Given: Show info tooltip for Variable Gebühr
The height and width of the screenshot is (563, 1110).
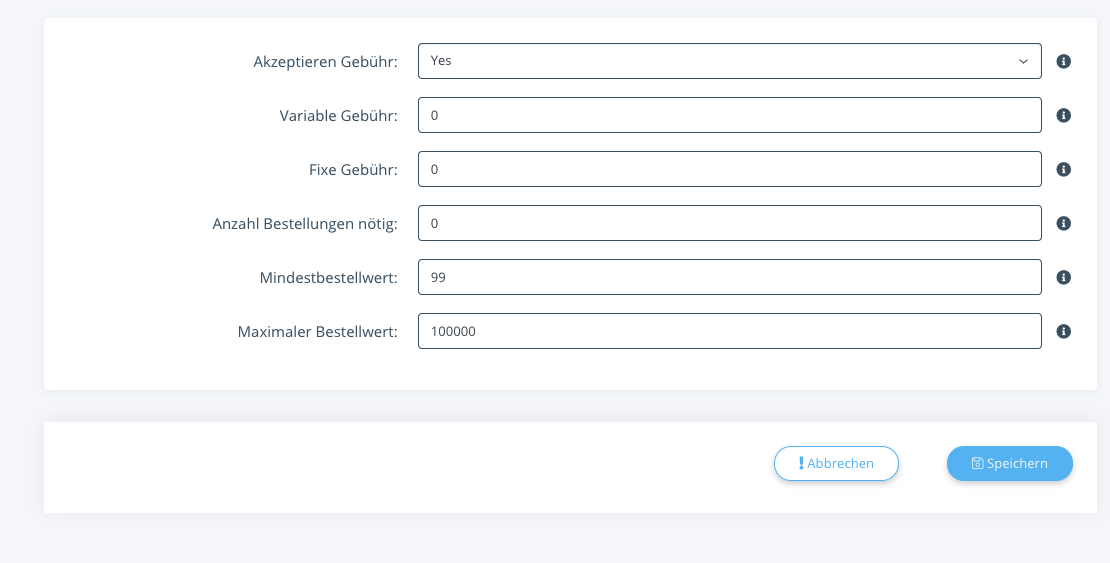Looking at the screenshot, I should click(x=1063, y=115).
